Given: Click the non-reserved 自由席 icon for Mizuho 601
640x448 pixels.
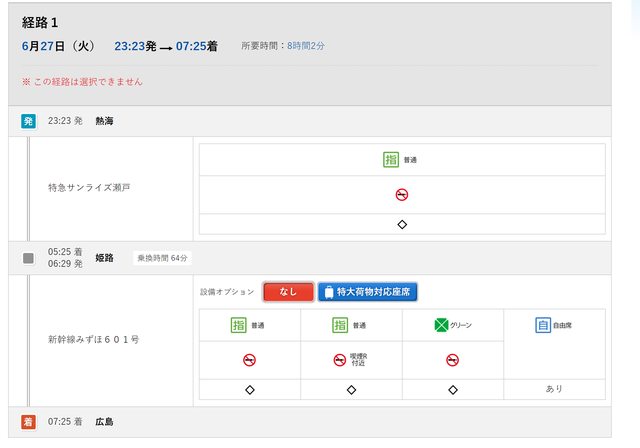Looking at the screenshot, I should tap(543, 325).
